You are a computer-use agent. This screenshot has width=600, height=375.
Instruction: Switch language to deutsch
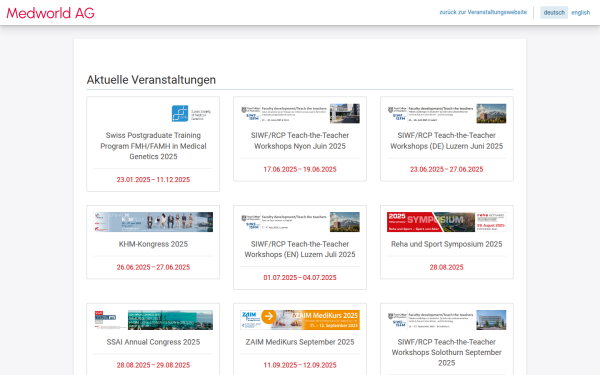pyautogui.click(x=554, y=13)
